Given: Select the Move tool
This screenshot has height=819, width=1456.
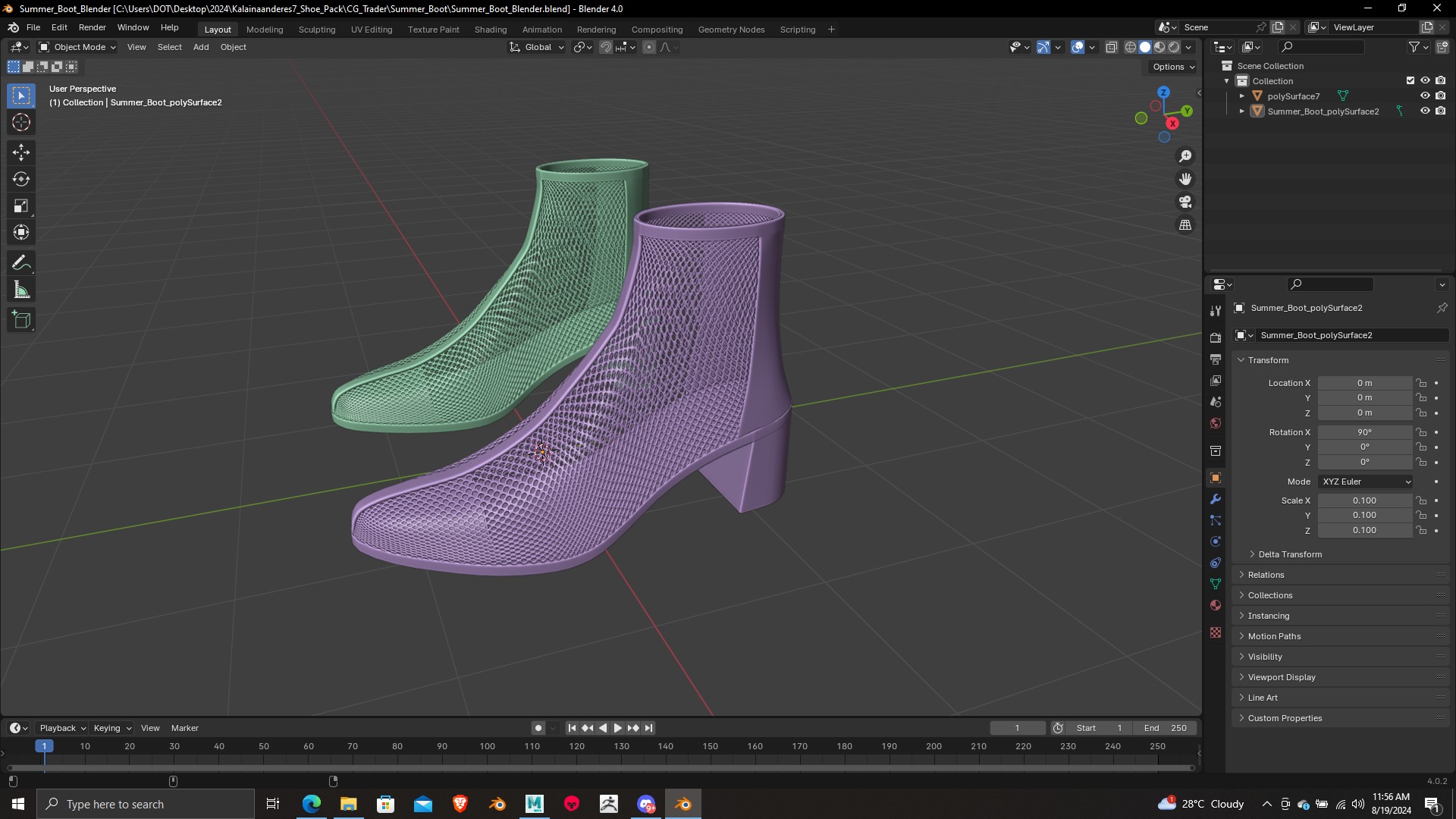Looking at the screenshot, I should tap(21, 152).
